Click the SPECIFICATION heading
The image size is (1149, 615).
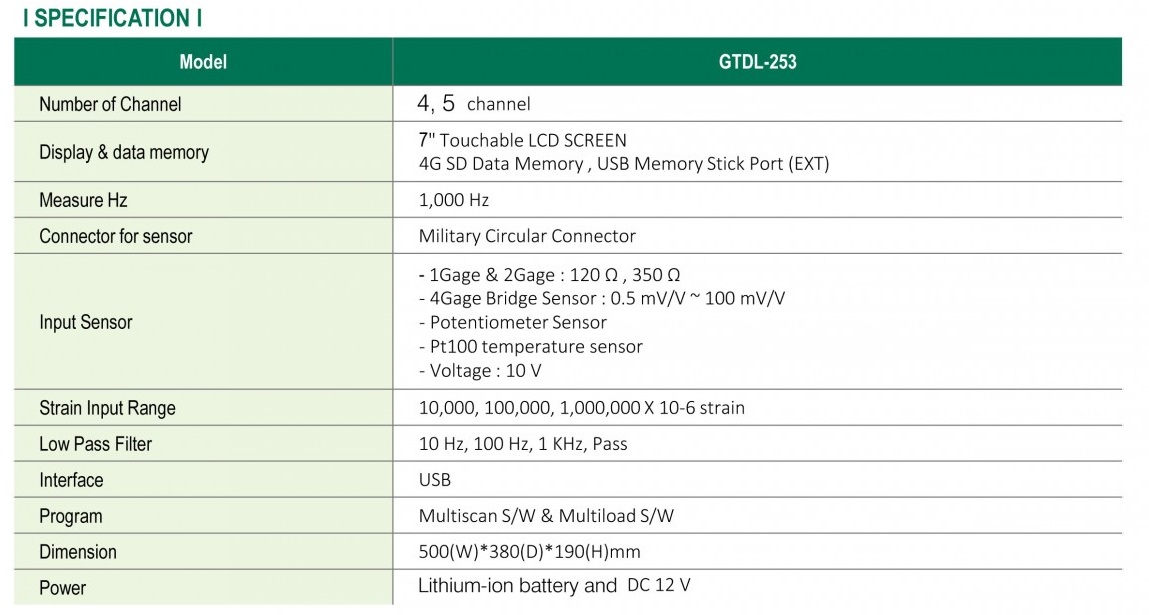(112, 18)
